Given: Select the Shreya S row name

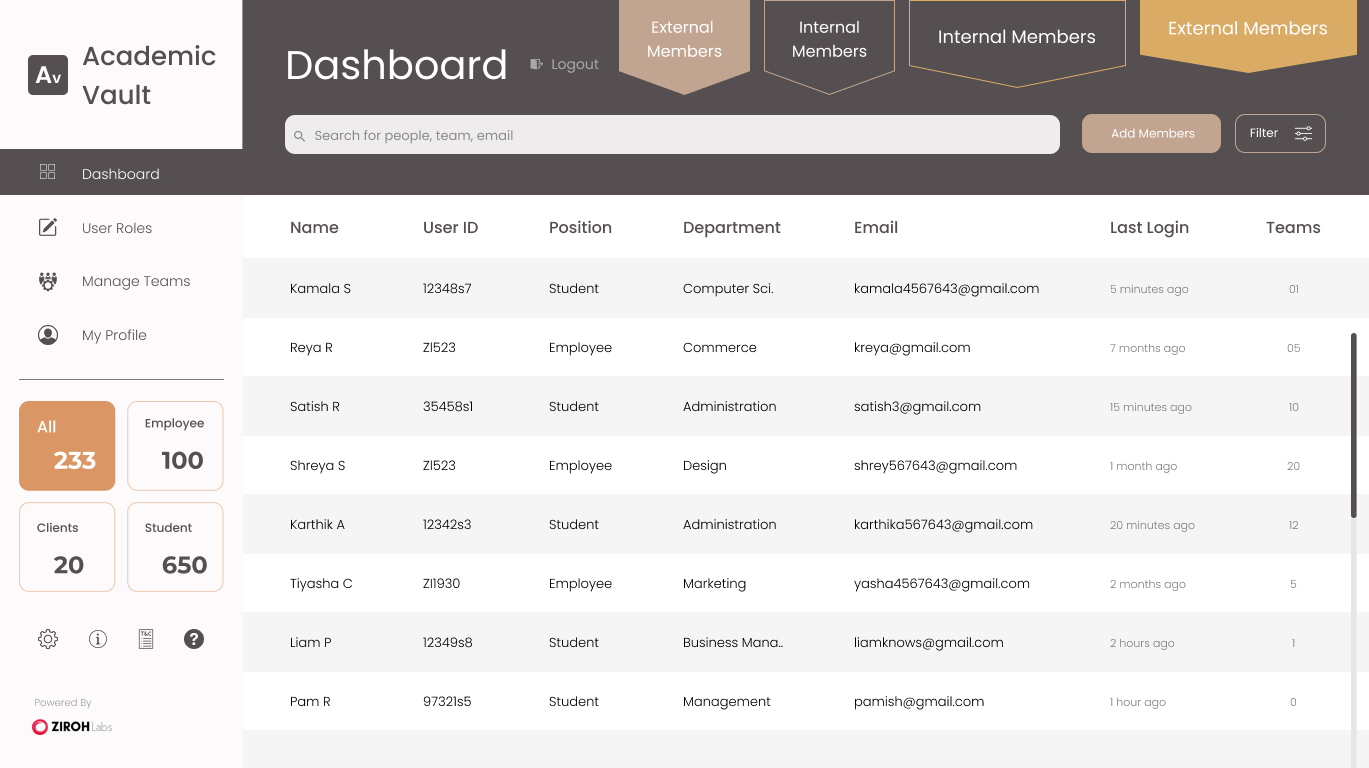Looking at the screenshot, I should (317, 466).
